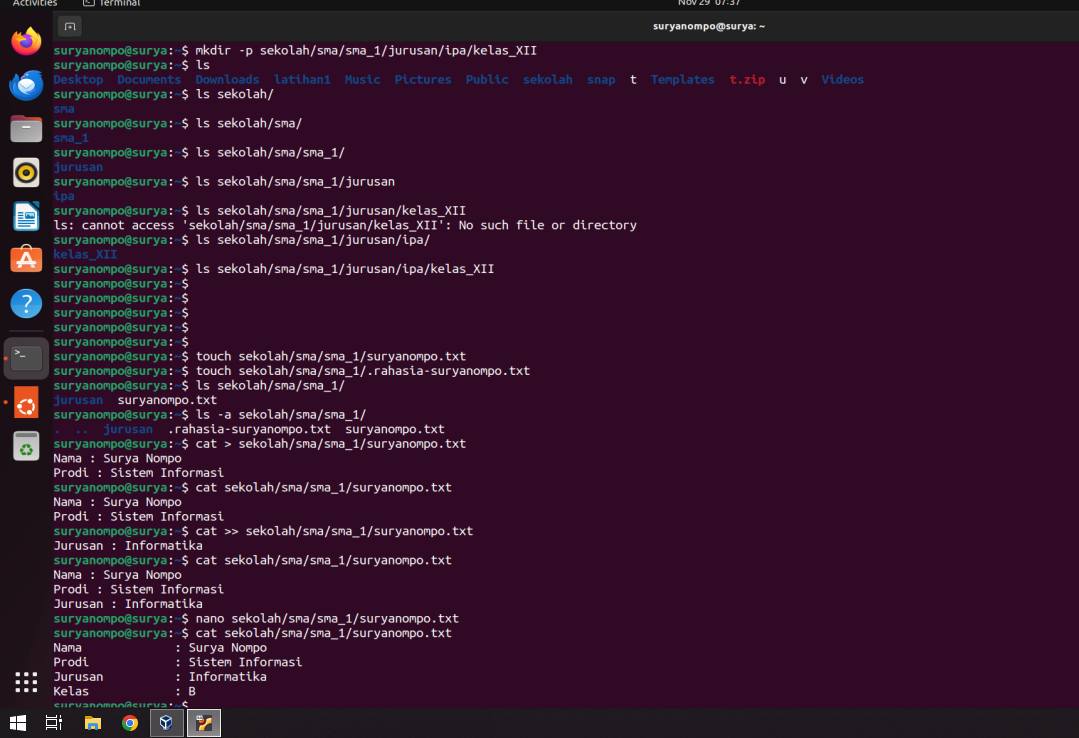Open Rhythmbox music player from dock
1079x738 pixels.
pyautogui.click(x=26, y=173)
